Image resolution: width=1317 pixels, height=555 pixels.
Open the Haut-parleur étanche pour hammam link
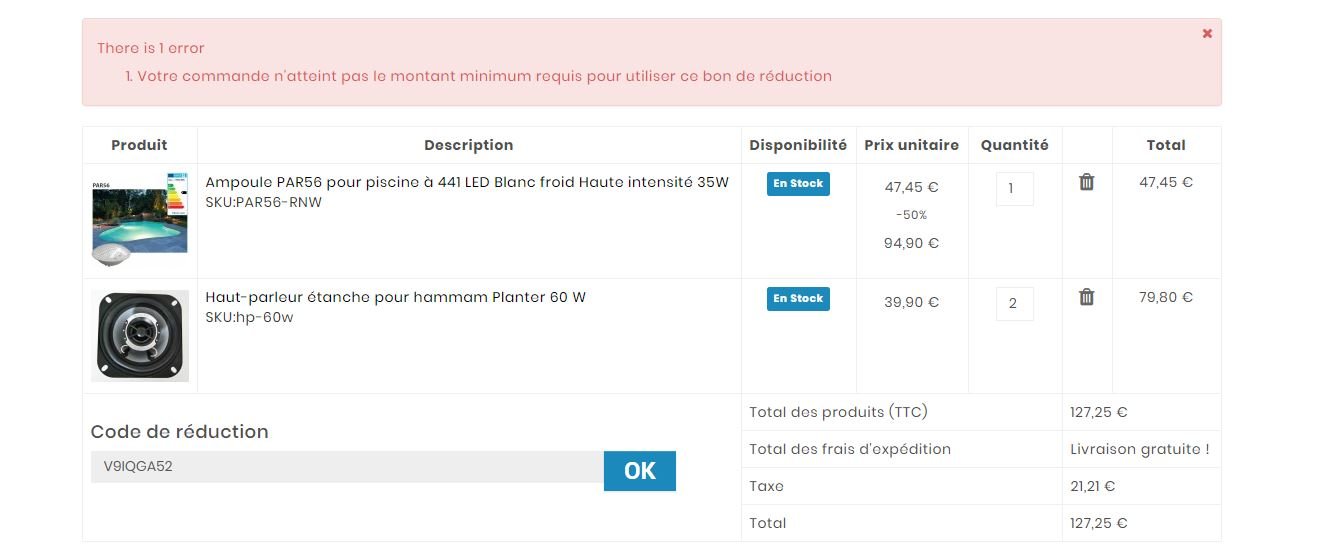(x=395, y=297)
